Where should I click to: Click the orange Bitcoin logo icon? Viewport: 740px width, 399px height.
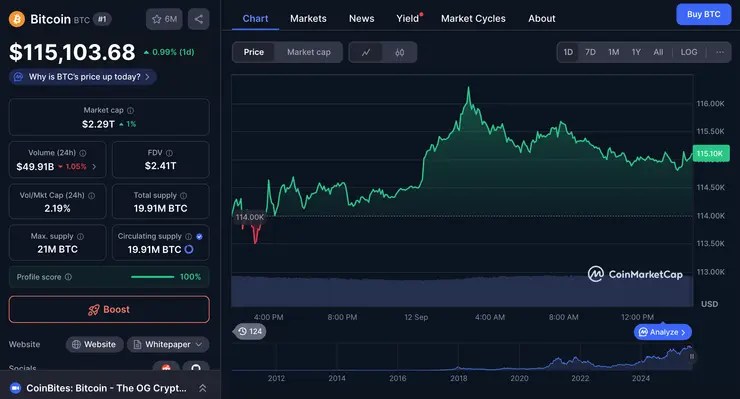tap(17, 19)
